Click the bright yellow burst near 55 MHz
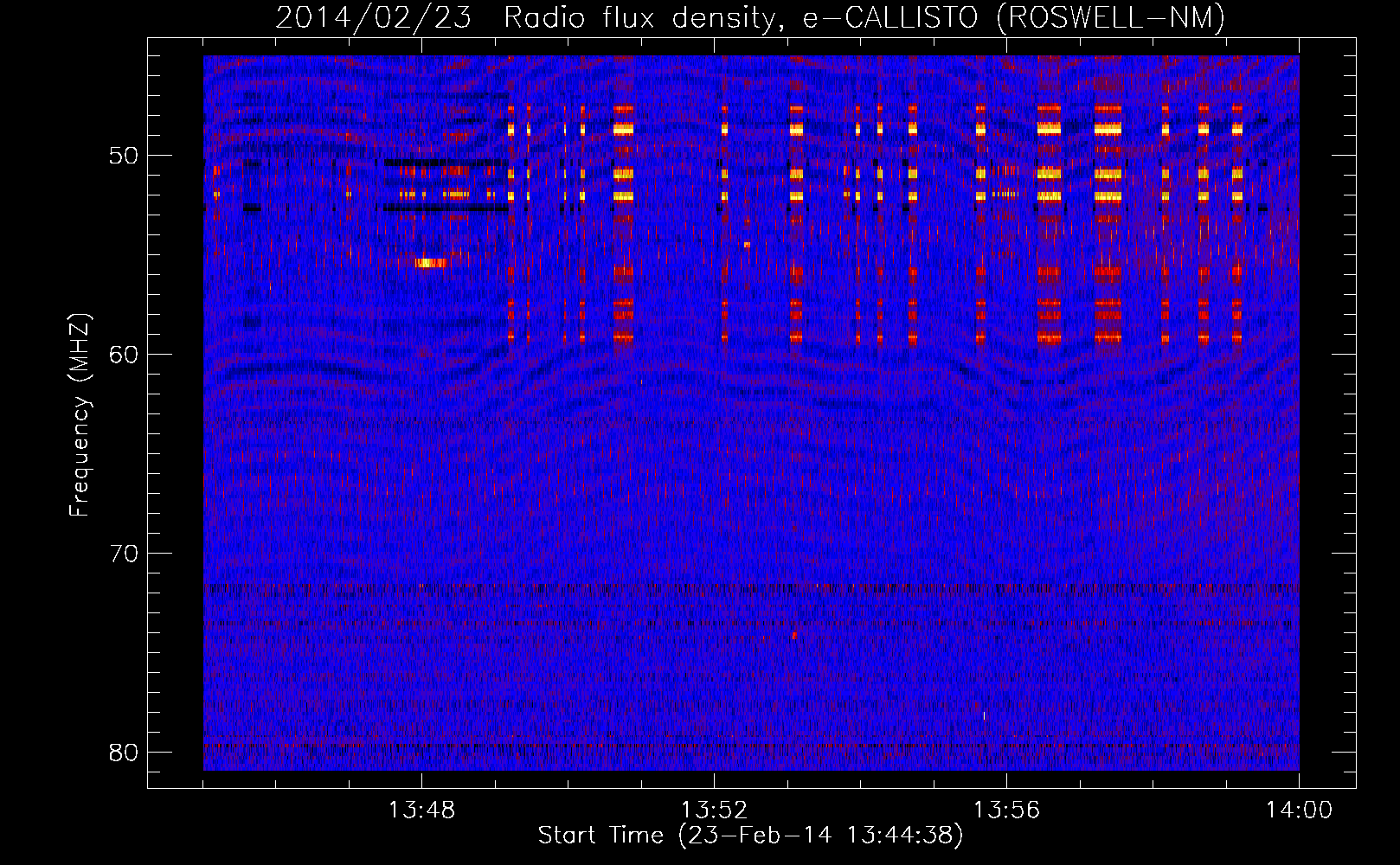 431,263
